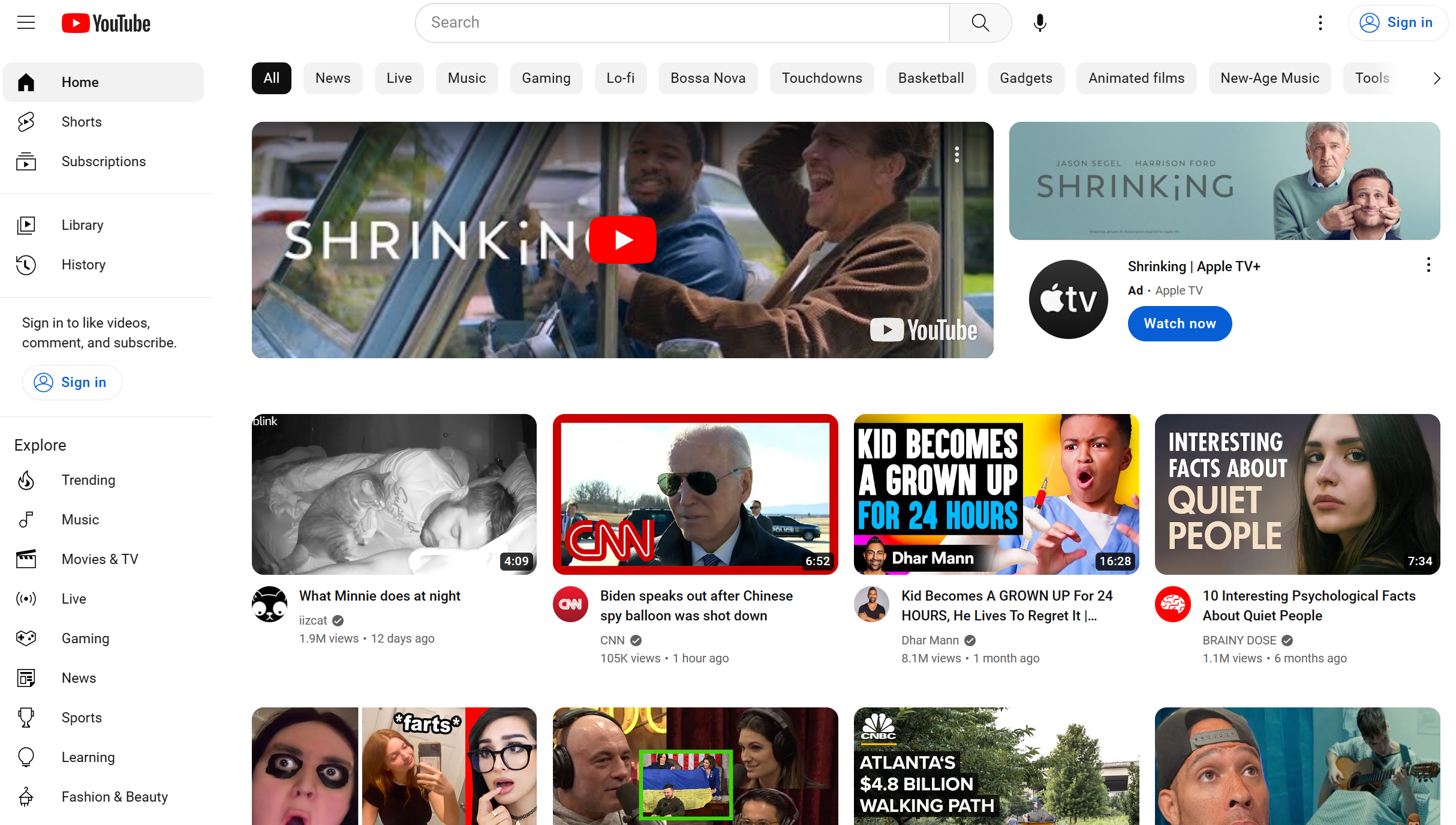Open 10 Interesting Psychological Facts title
The image size is (1456, 825).
tap(1309, 605)
